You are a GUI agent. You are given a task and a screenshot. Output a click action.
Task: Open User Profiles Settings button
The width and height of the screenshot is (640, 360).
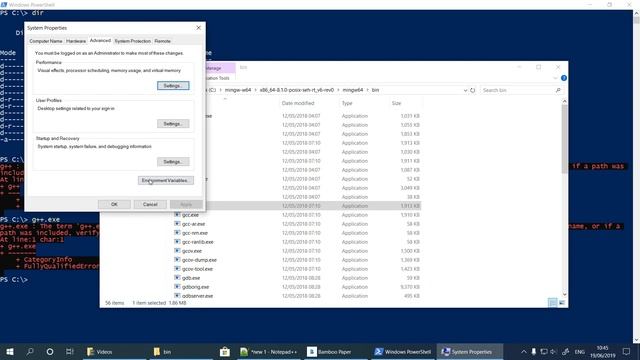point(173,124)
